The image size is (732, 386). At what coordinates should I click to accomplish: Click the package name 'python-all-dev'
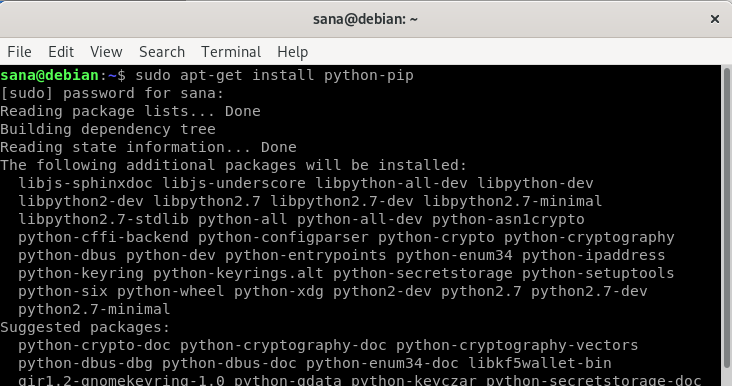tap(360, 219)
